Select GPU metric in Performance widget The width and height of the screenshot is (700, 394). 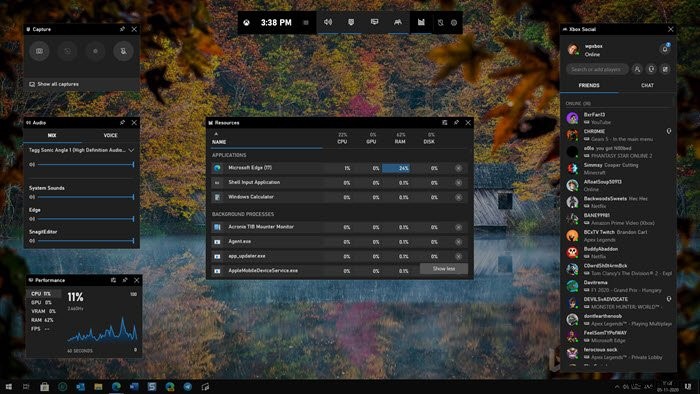coord(44,303)
